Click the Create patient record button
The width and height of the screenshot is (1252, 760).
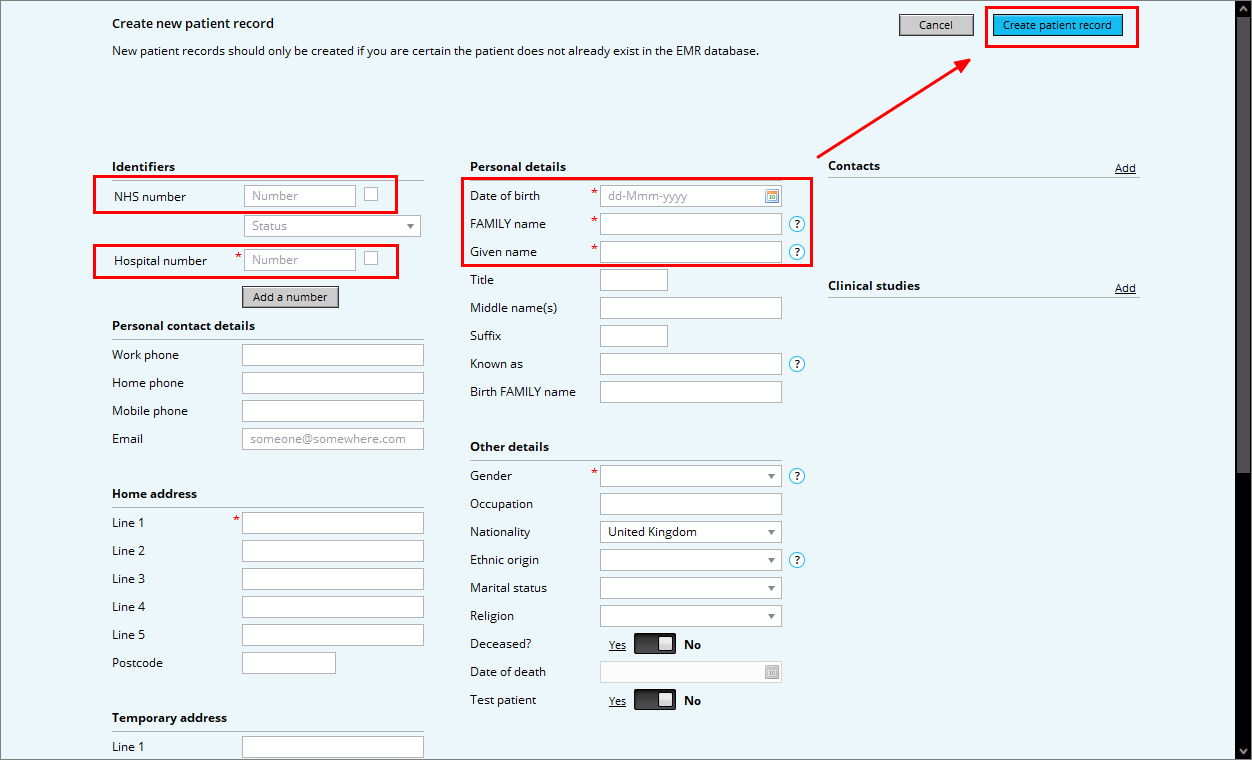pyautogui.click(x=1057, y=26)
